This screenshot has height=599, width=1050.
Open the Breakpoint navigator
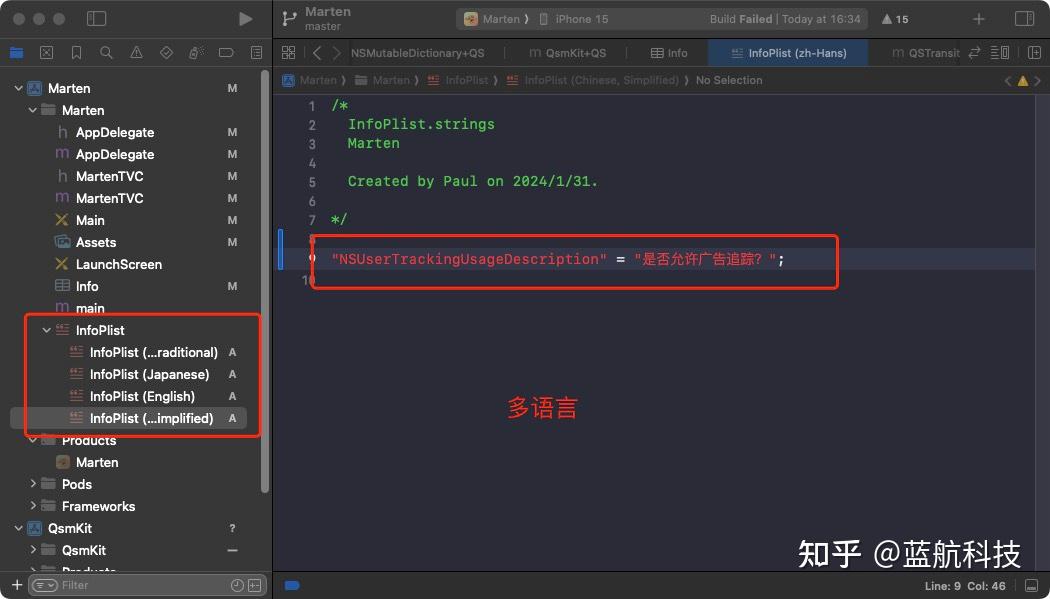click(225, 52)
